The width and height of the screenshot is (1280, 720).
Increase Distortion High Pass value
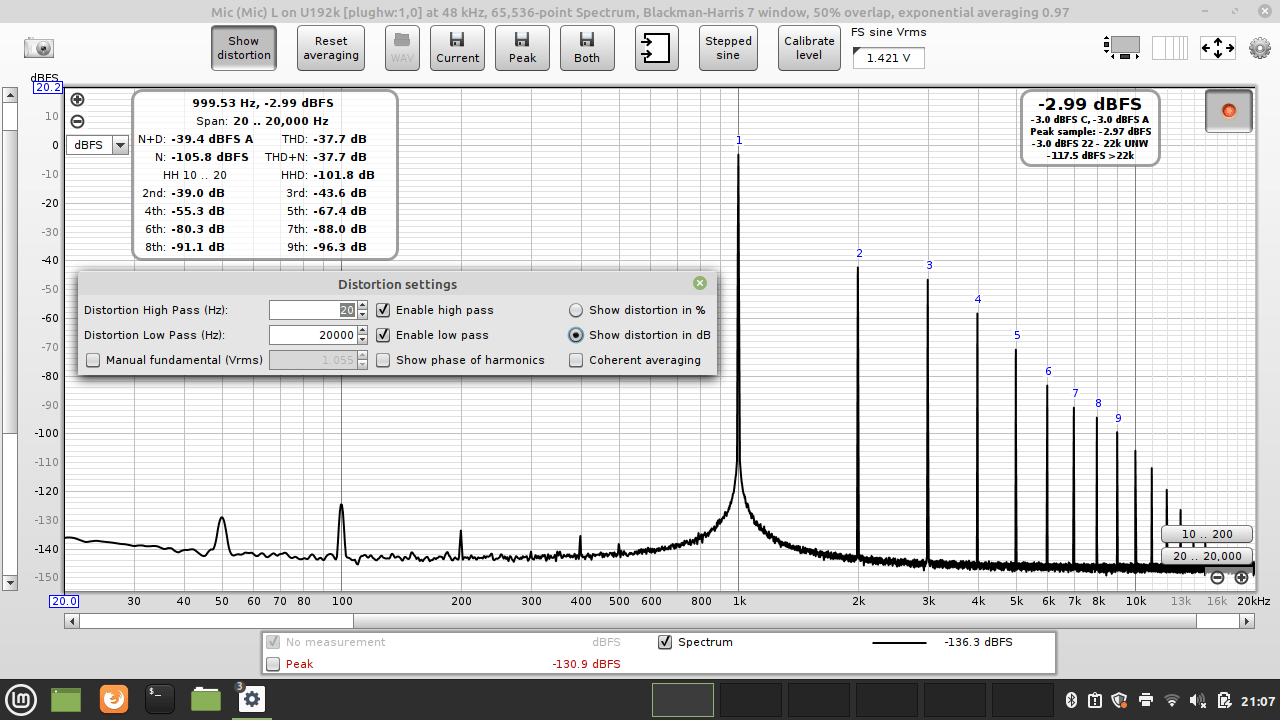(363, 305)
